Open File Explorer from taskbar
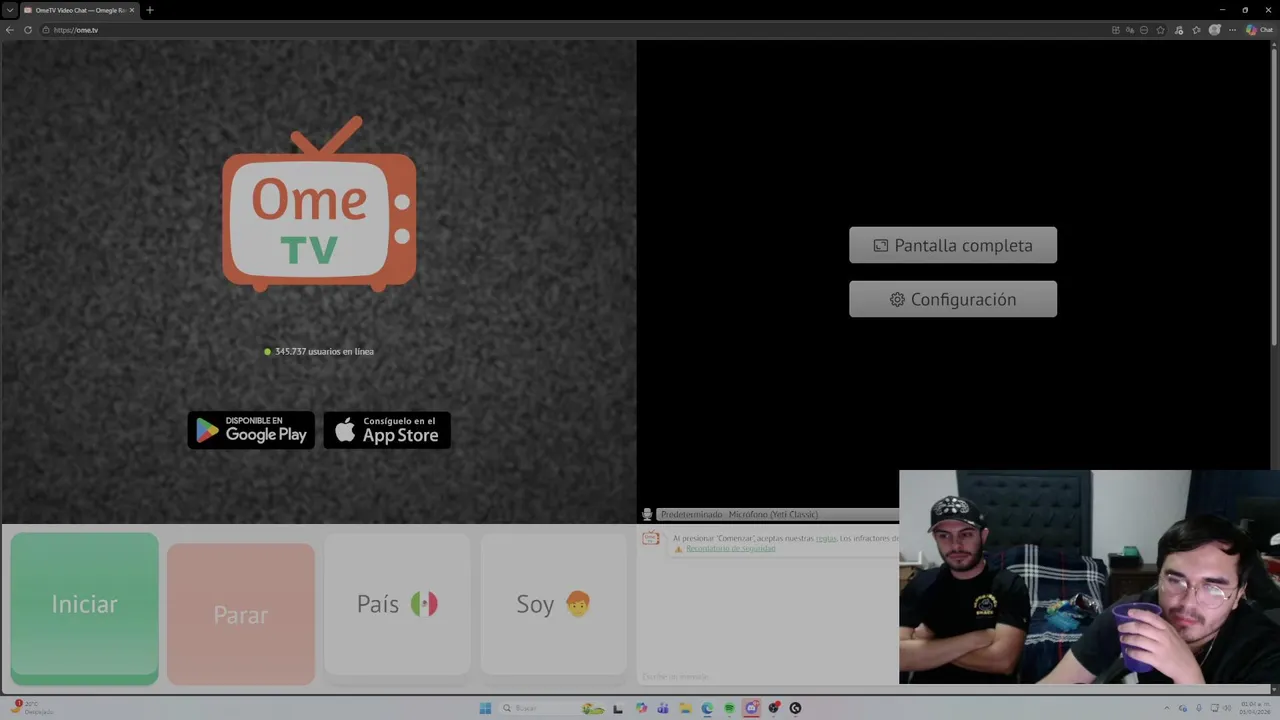The width and height of the screenshot is (1280, 720). [686, 708]
